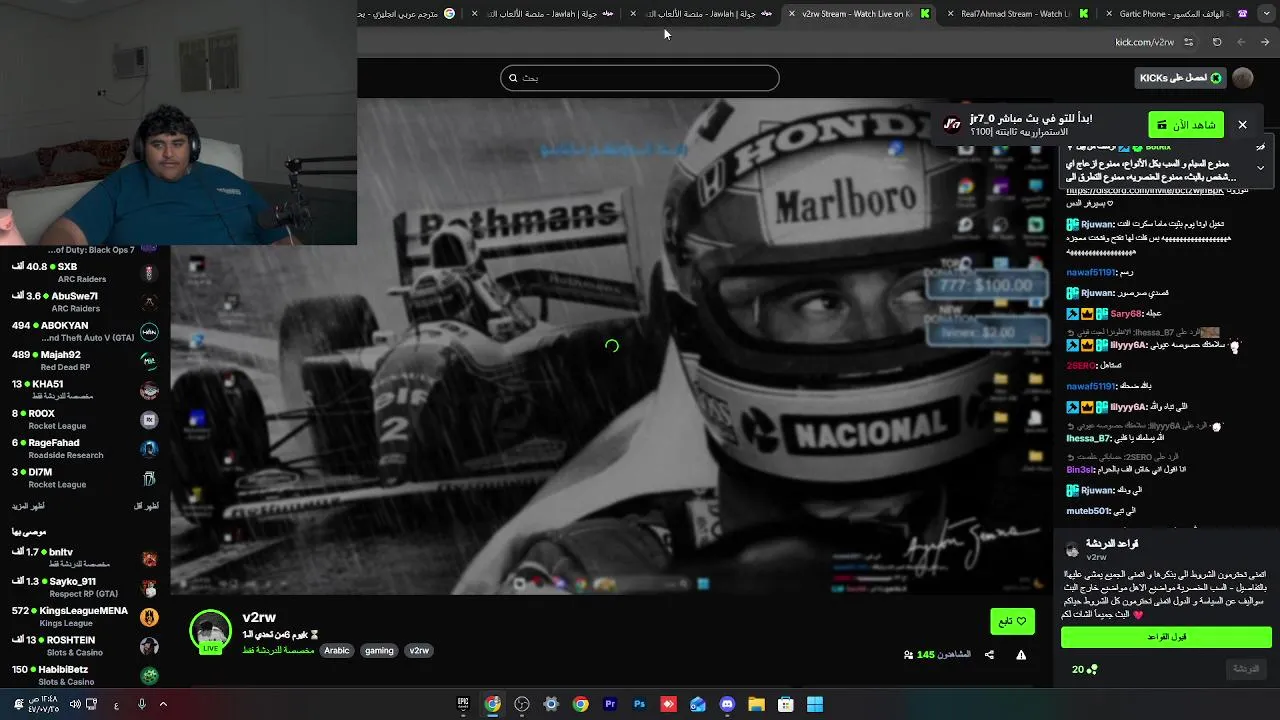Open File Explorer from the taskbar
The width and height of the screenshot is (1280, 720).
[x=756, y=704]
